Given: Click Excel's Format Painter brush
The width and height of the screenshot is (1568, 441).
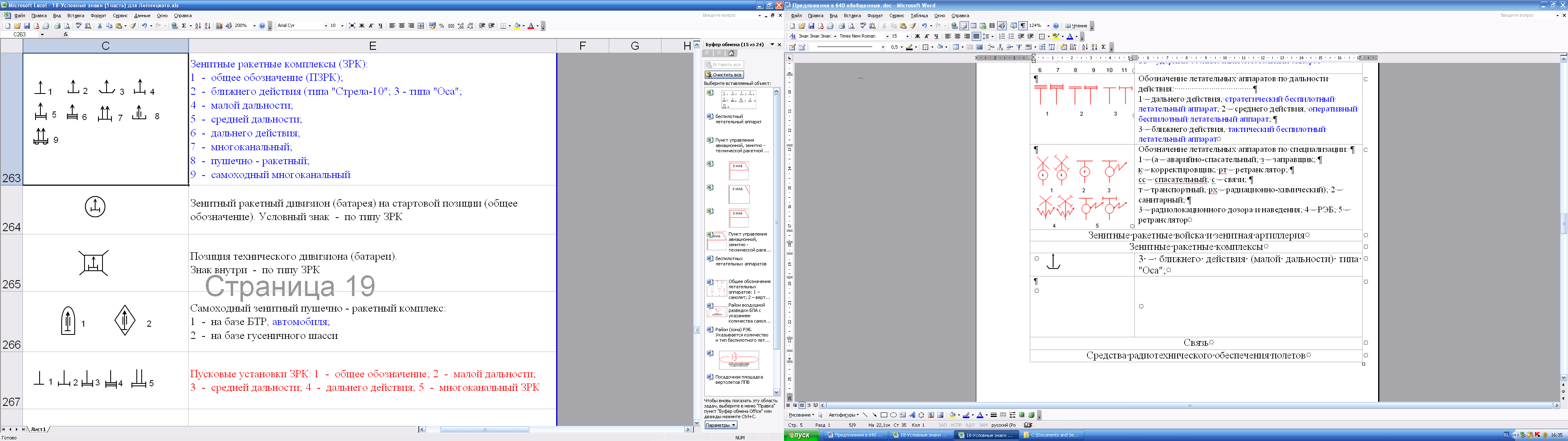Looking at the screenshot, I should (133, 26).
